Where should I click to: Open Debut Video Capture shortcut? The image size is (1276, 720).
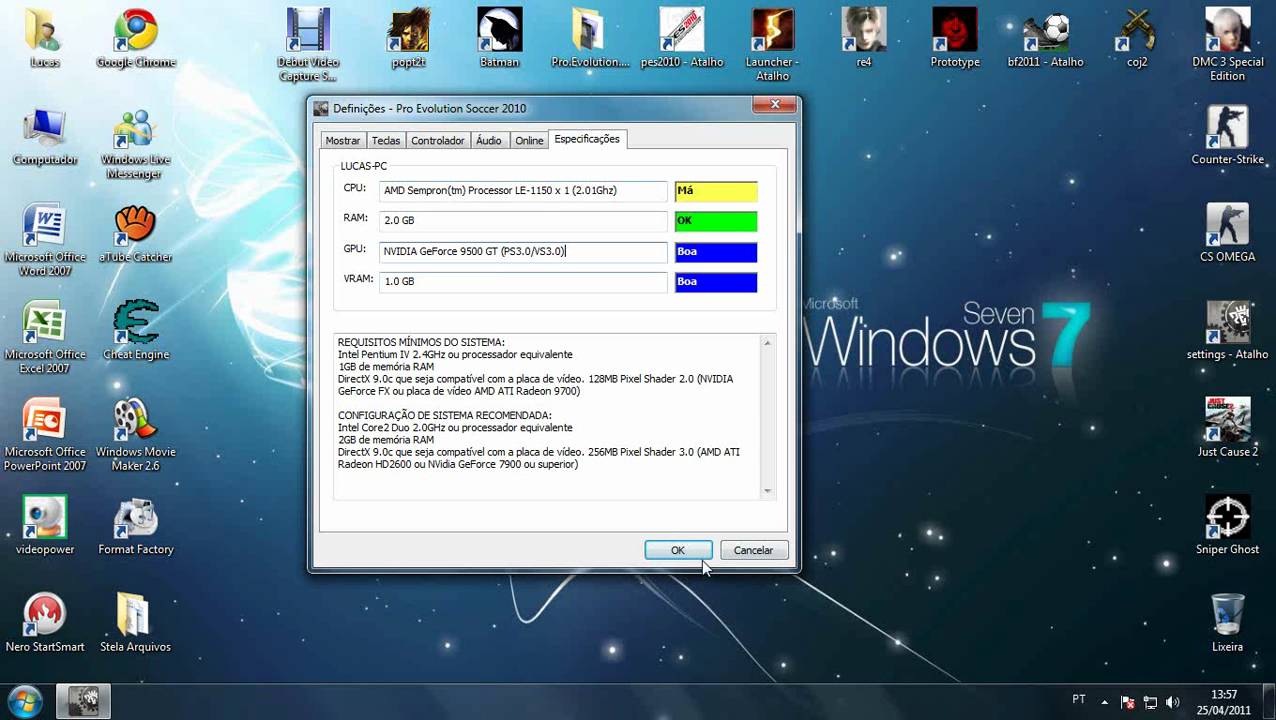click(307, 45)
